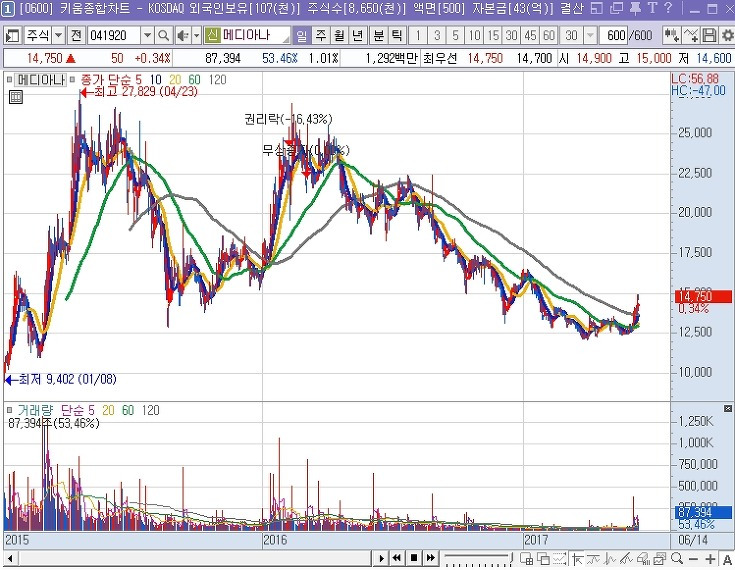This screenshot has width=735, height=570.
Task: Select the daily 일 period toggle
Action: [x=301, y=35]
